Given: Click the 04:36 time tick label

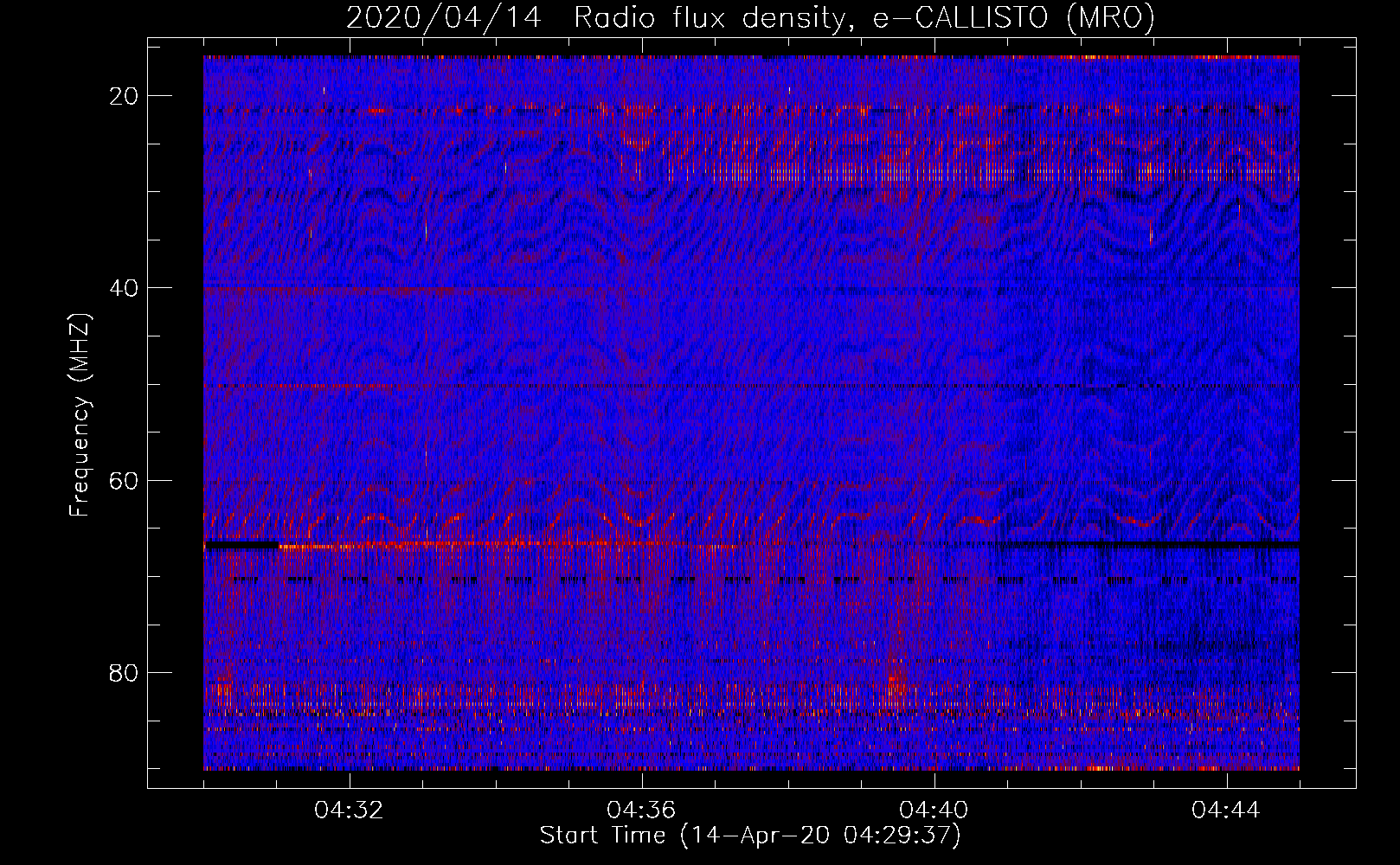Looking at the screenshot, I should click(x=642, y=811).
